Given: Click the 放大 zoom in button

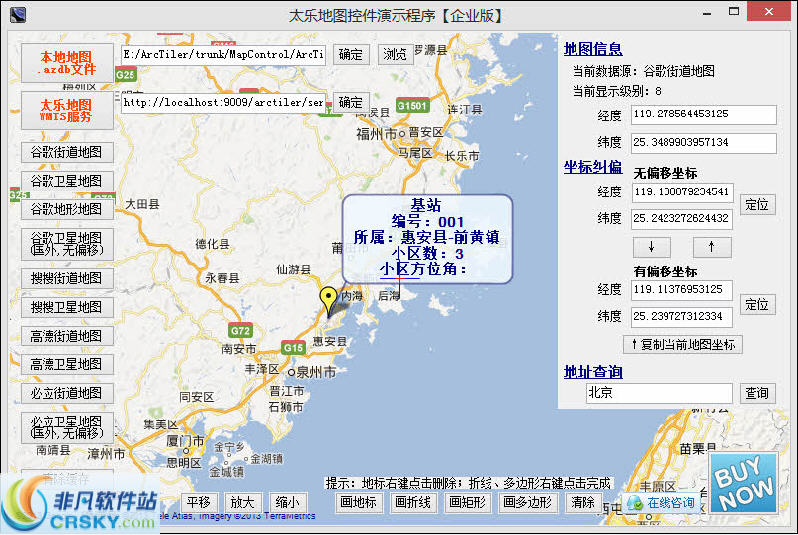Looking at the screenshot, I should 243,502.
